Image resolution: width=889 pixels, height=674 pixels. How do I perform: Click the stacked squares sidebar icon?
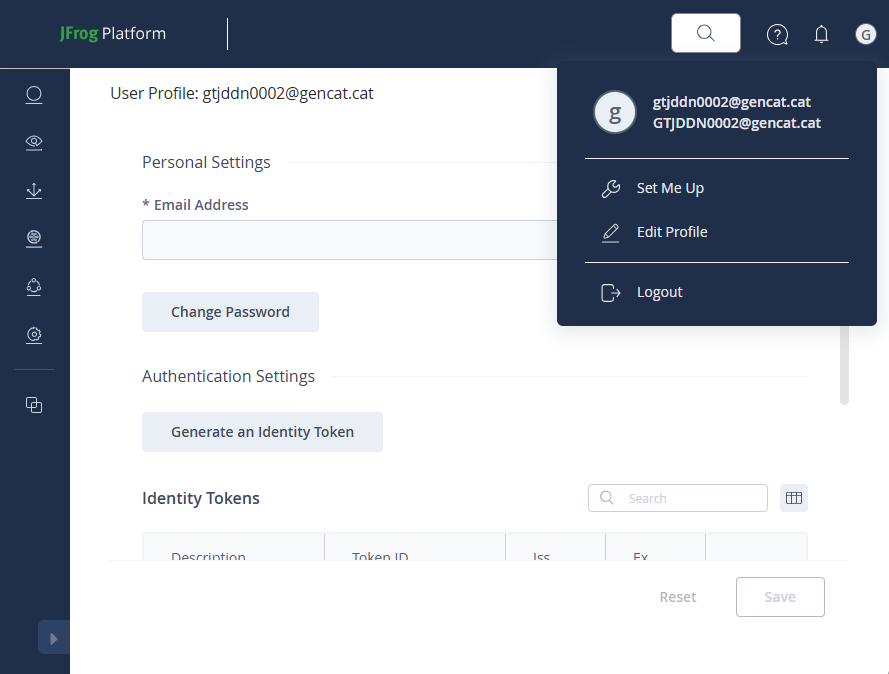[x=34, y=405]
